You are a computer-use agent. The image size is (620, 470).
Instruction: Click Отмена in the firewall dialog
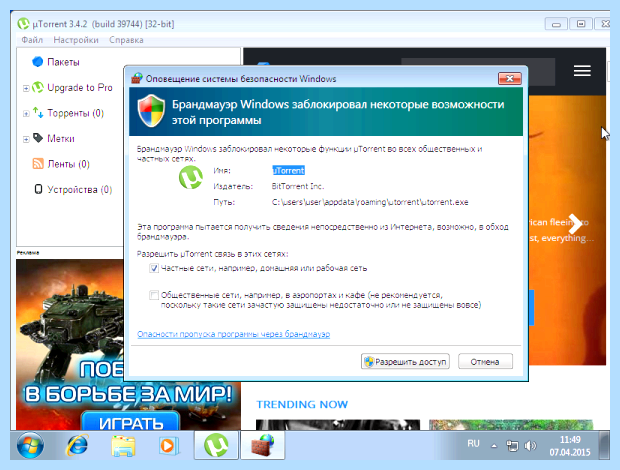485,361
